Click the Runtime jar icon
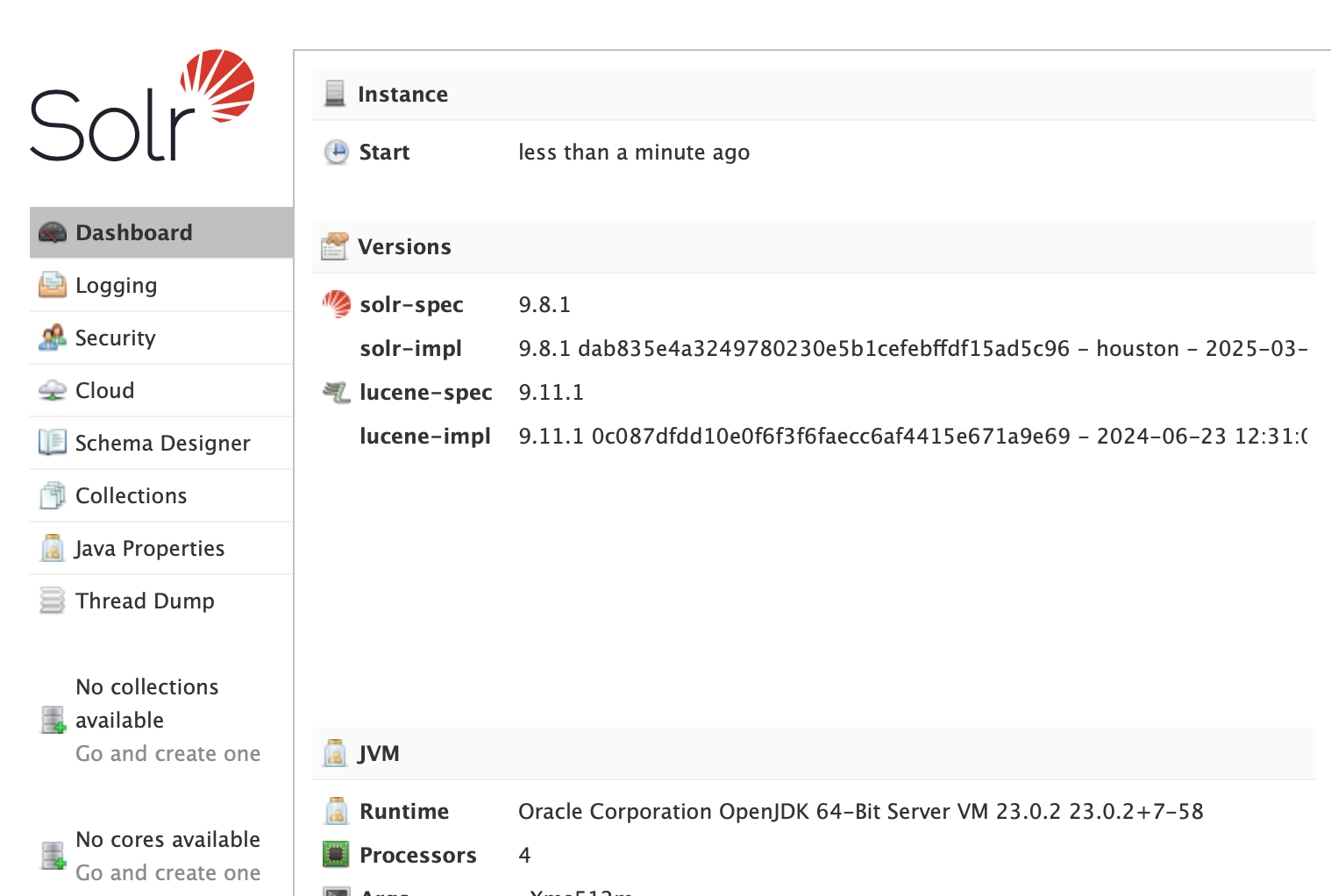The image size is (1331, 896). click(337, 811)
